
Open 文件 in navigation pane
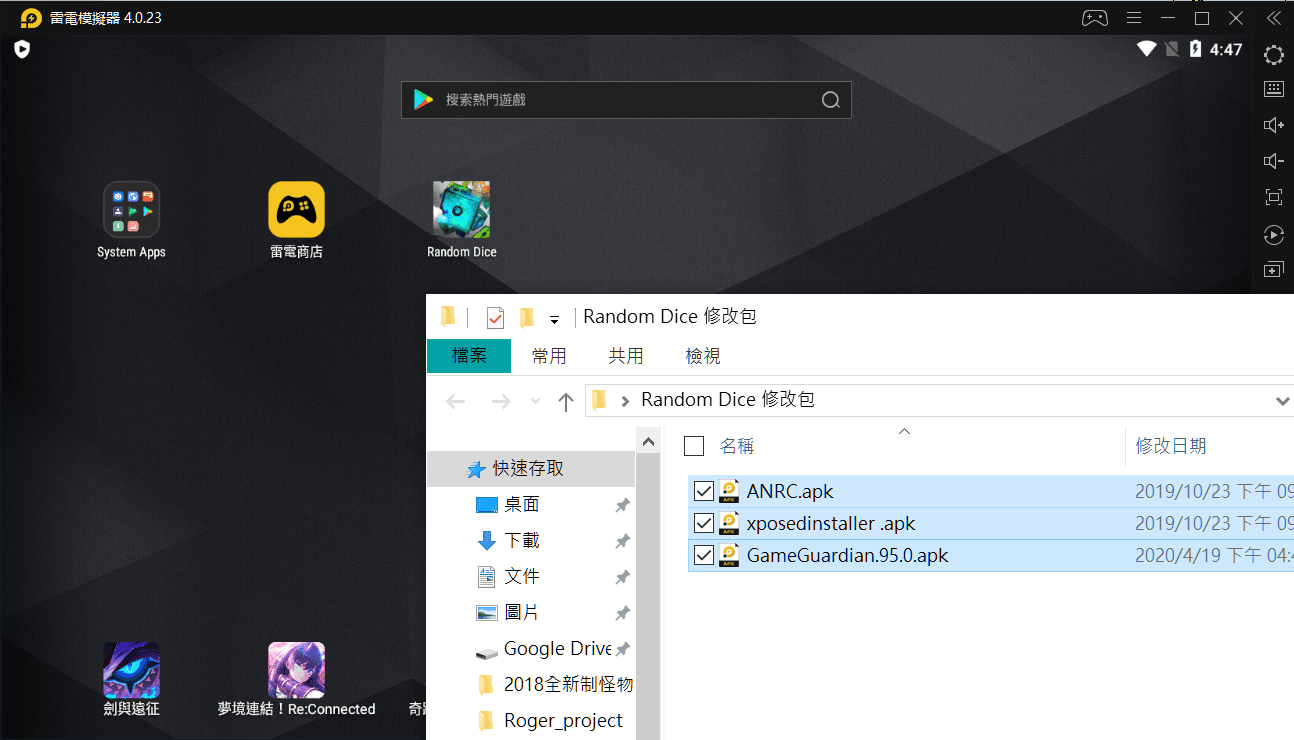pyautogui.click(x=521, y=576)
